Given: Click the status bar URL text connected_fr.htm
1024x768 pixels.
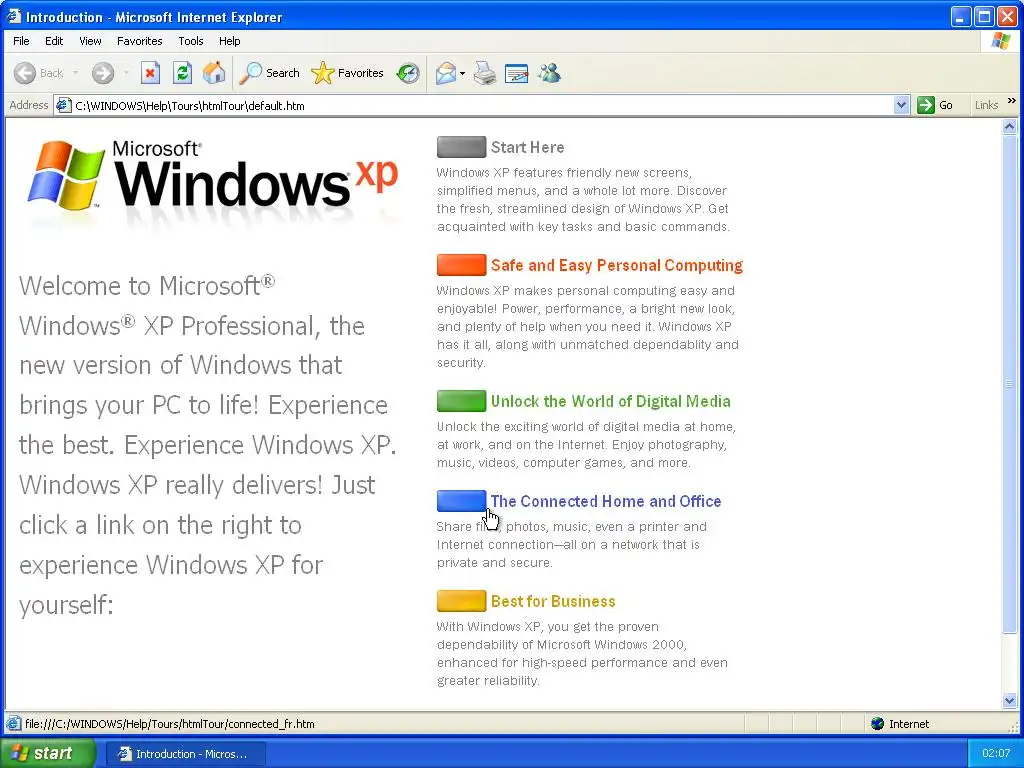Looking at the screenshot, I should click(170, 724).
